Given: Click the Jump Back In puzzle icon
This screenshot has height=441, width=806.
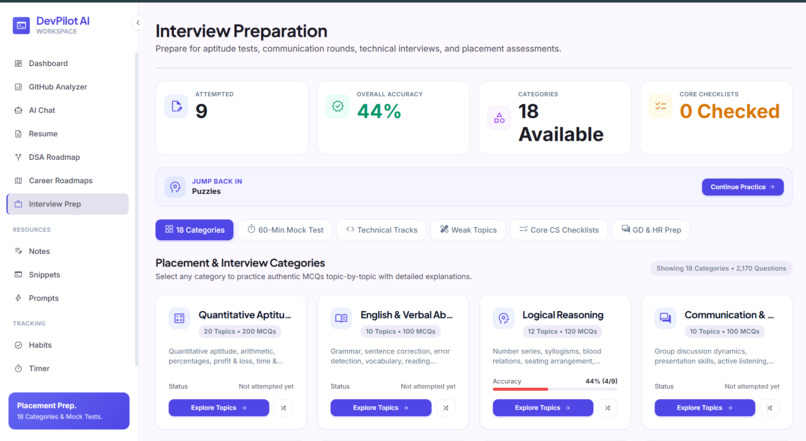Looking at the screenshot, I should pyautogui.click(x=175, y=187).
